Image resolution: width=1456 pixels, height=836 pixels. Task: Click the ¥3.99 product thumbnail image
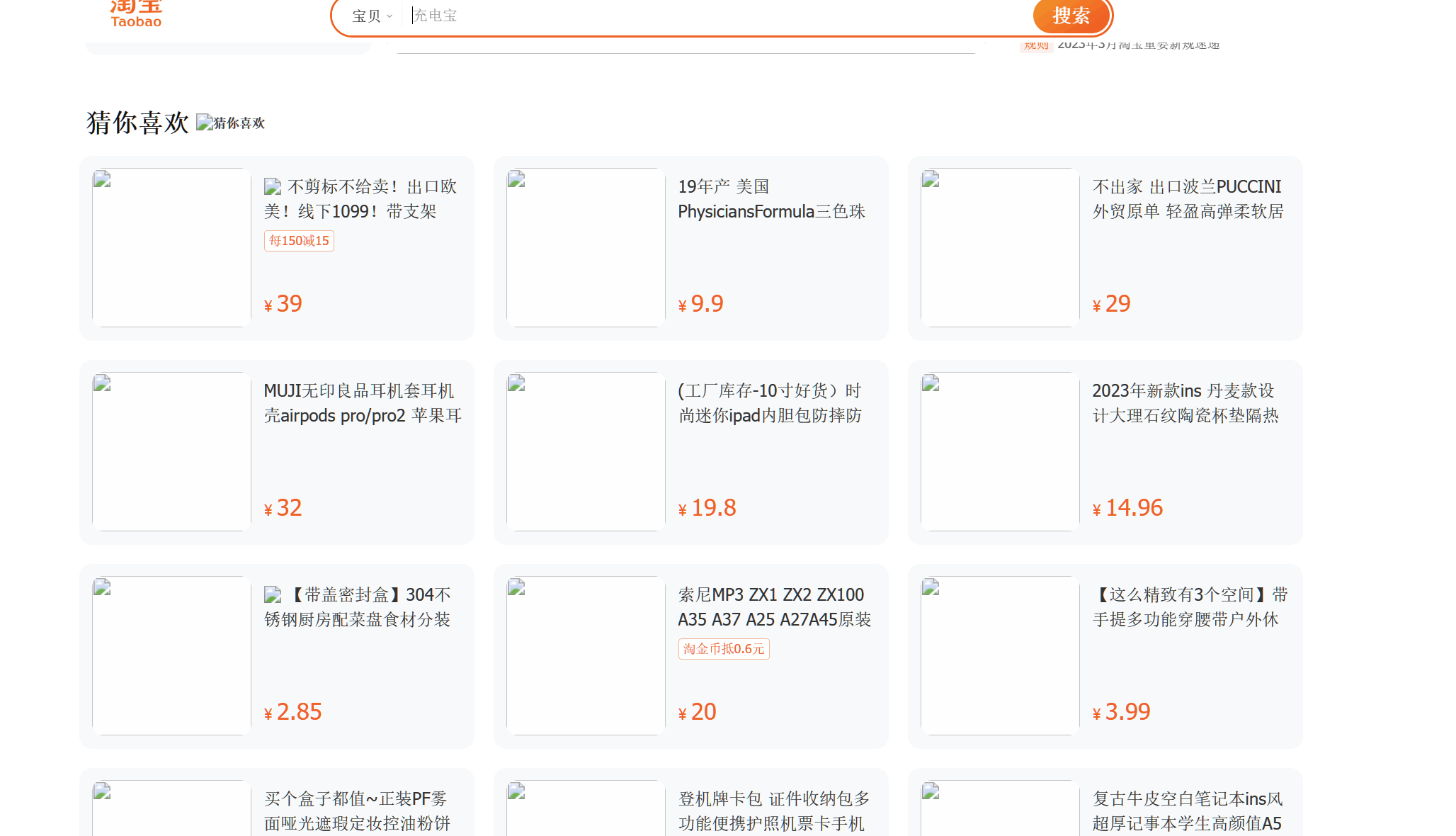pos(1000,655)
